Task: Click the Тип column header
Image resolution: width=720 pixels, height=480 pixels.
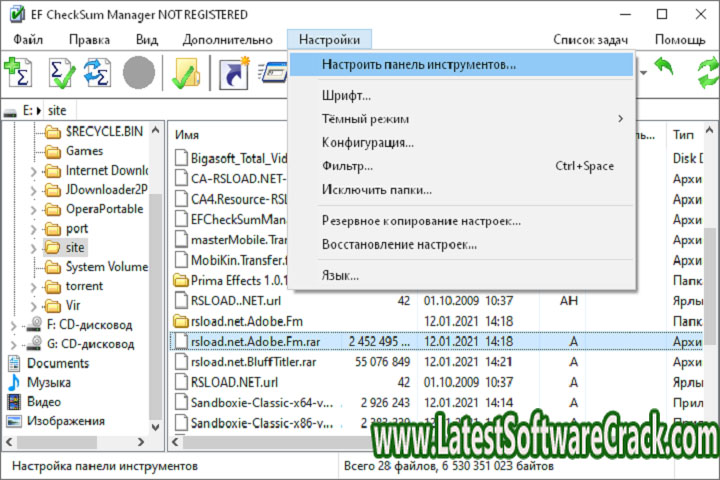Action: tap(683, 135)
